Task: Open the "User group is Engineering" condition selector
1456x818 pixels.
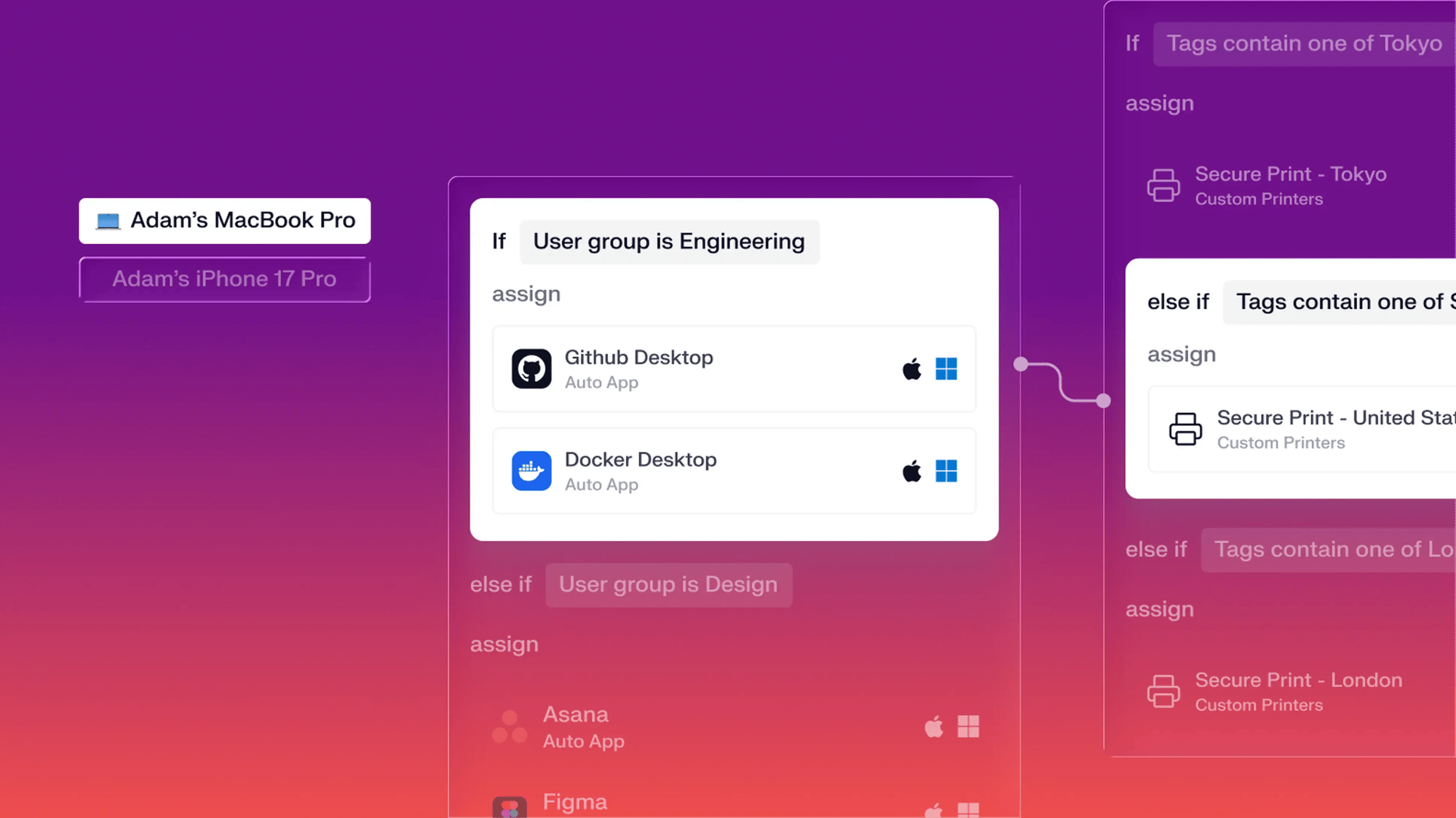Action: pos(669,241)
